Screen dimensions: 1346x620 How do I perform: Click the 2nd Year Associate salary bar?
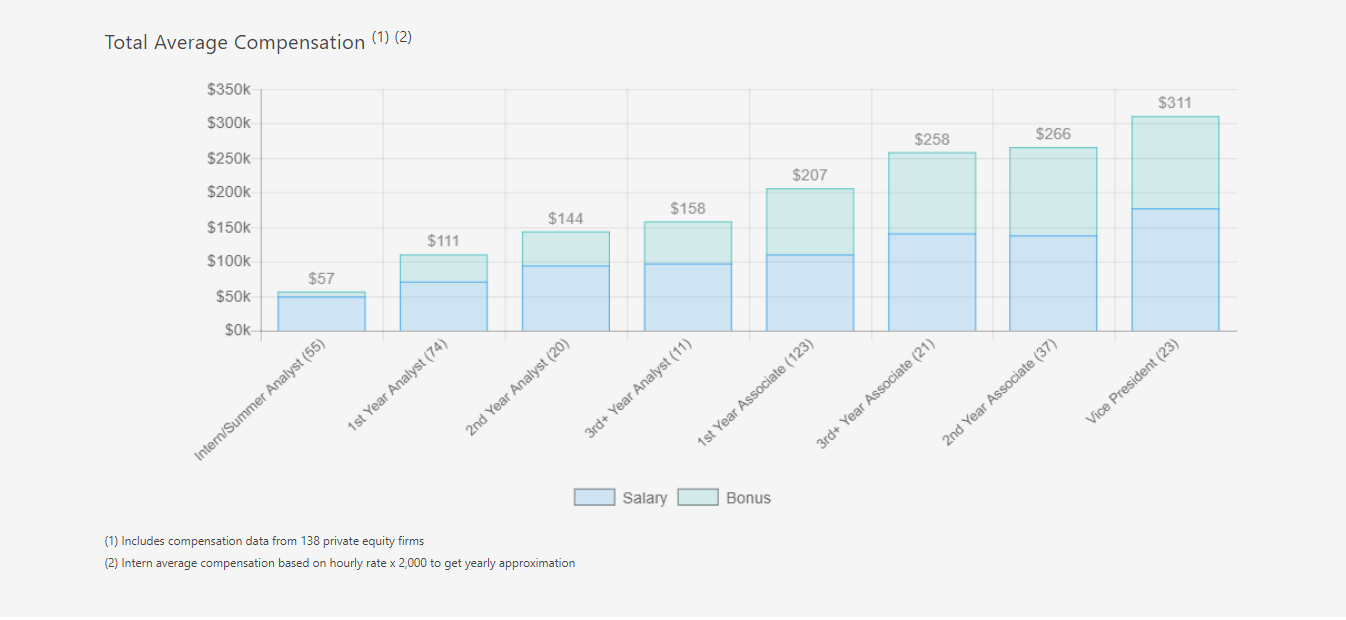[1053, 283]
